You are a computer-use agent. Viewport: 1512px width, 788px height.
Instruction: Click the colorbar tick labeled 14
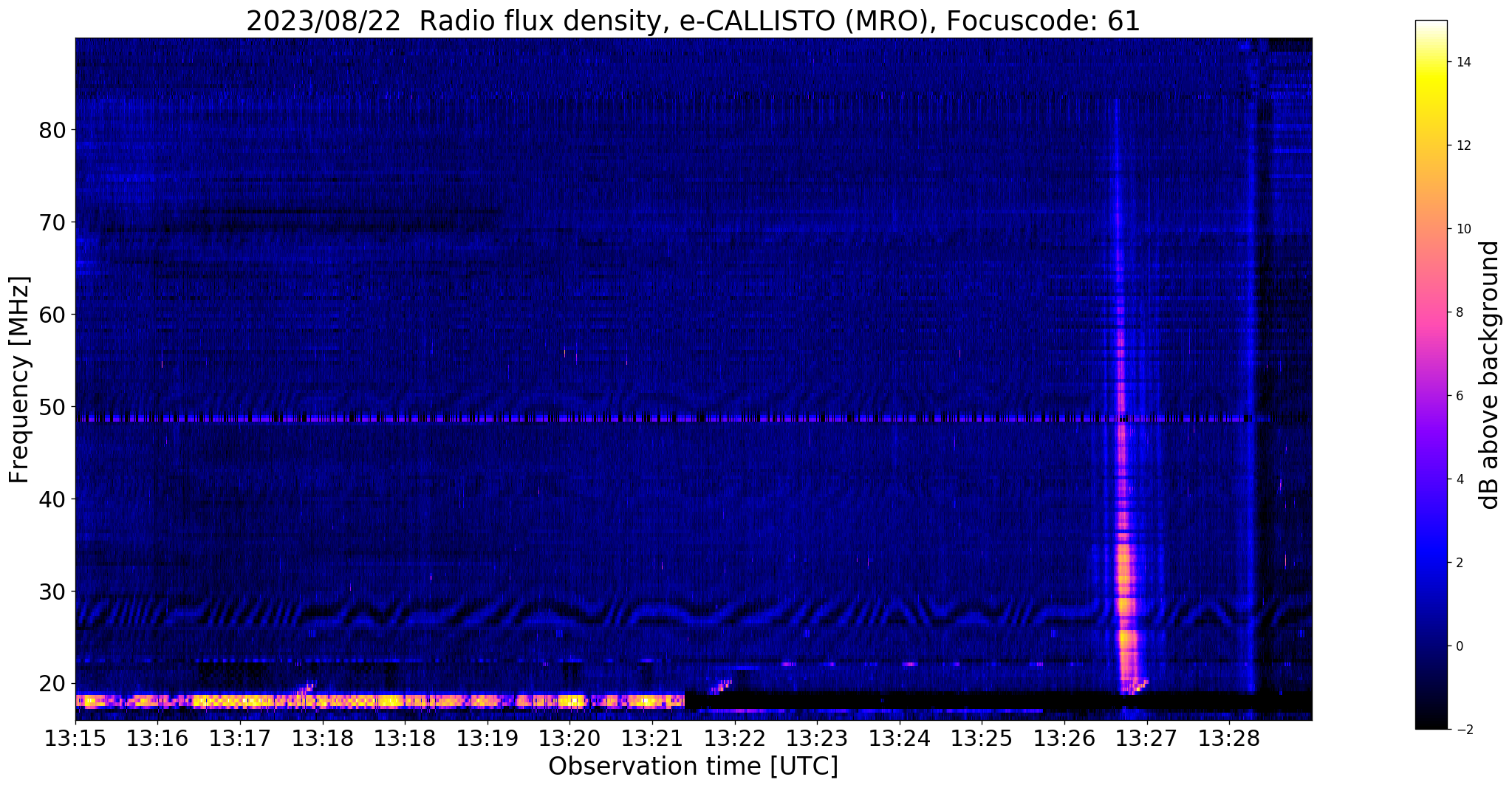[x=1463, y=62]
